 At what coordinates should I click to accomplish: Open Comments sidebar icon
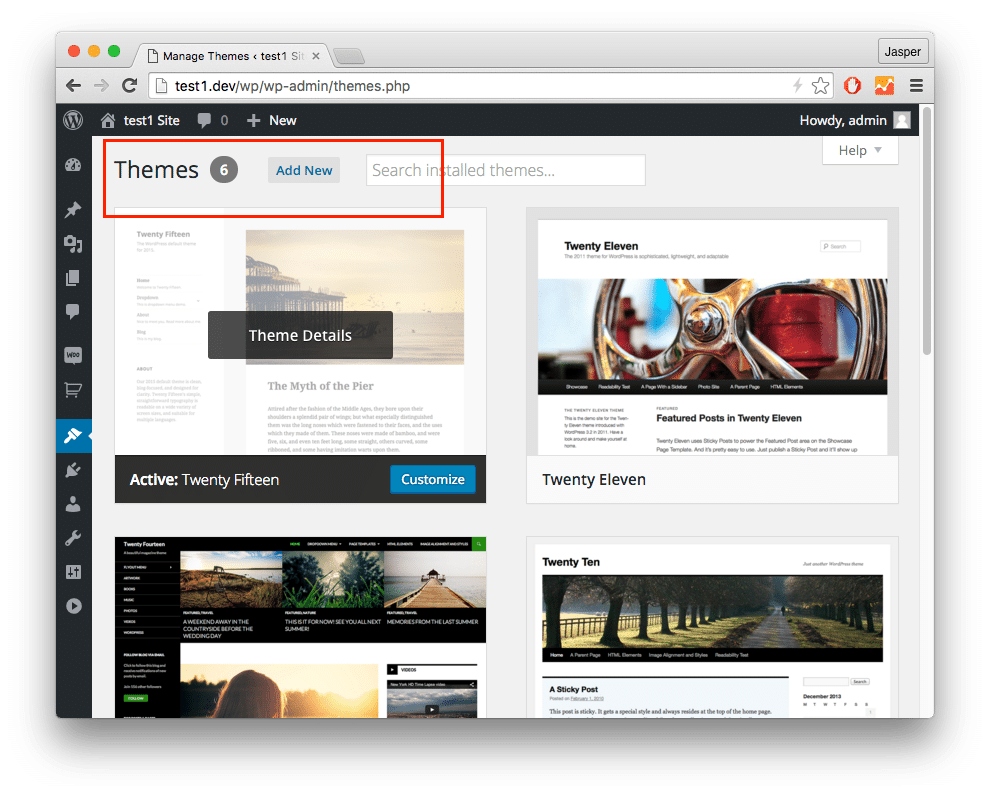pyautogui.click(x=73, y=312)
